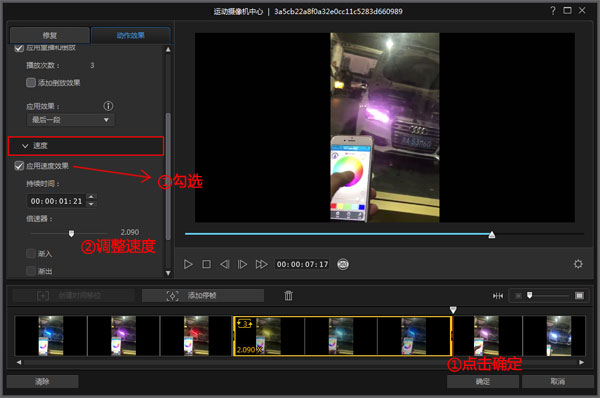Viewport: 600px width, 398px height.
Task: Decrease duration with down stepper arrow
Action: tap(91, 204)
